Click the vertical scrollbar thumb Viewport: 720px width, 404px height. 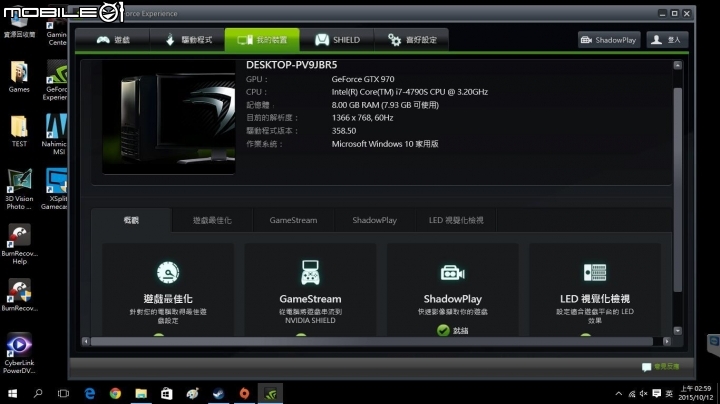[x=677, y=189]
